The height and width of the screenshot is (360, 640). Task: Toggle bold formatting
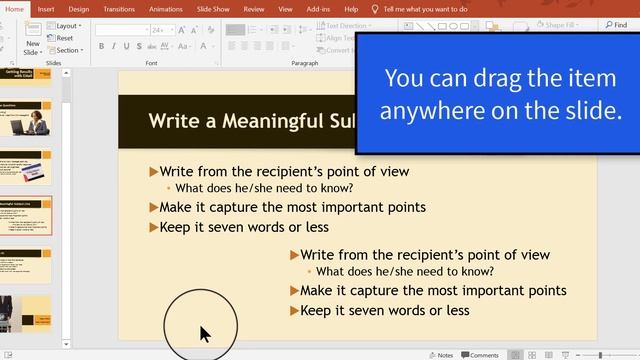click(101, 46)
